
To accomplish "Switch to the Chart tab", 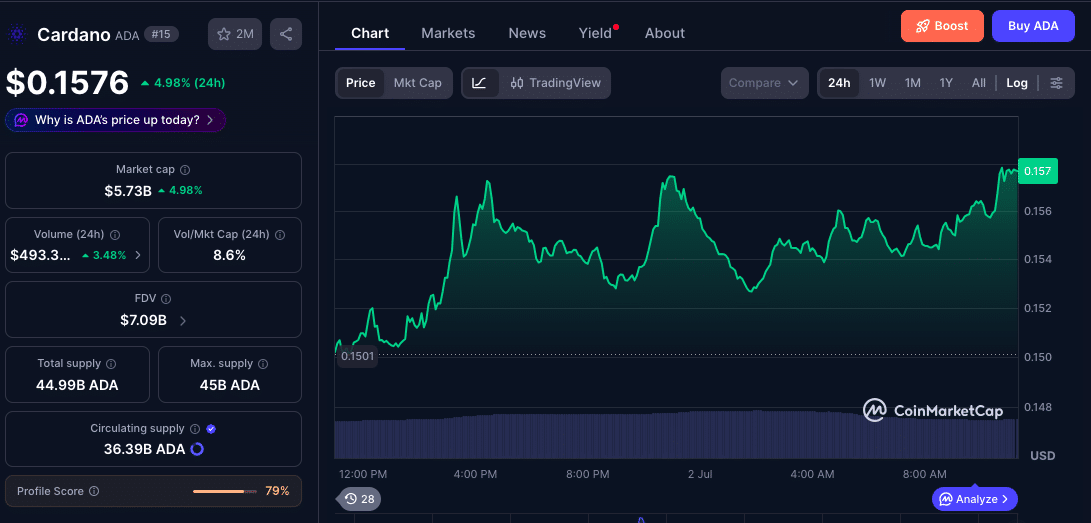I will pos(370,33).
